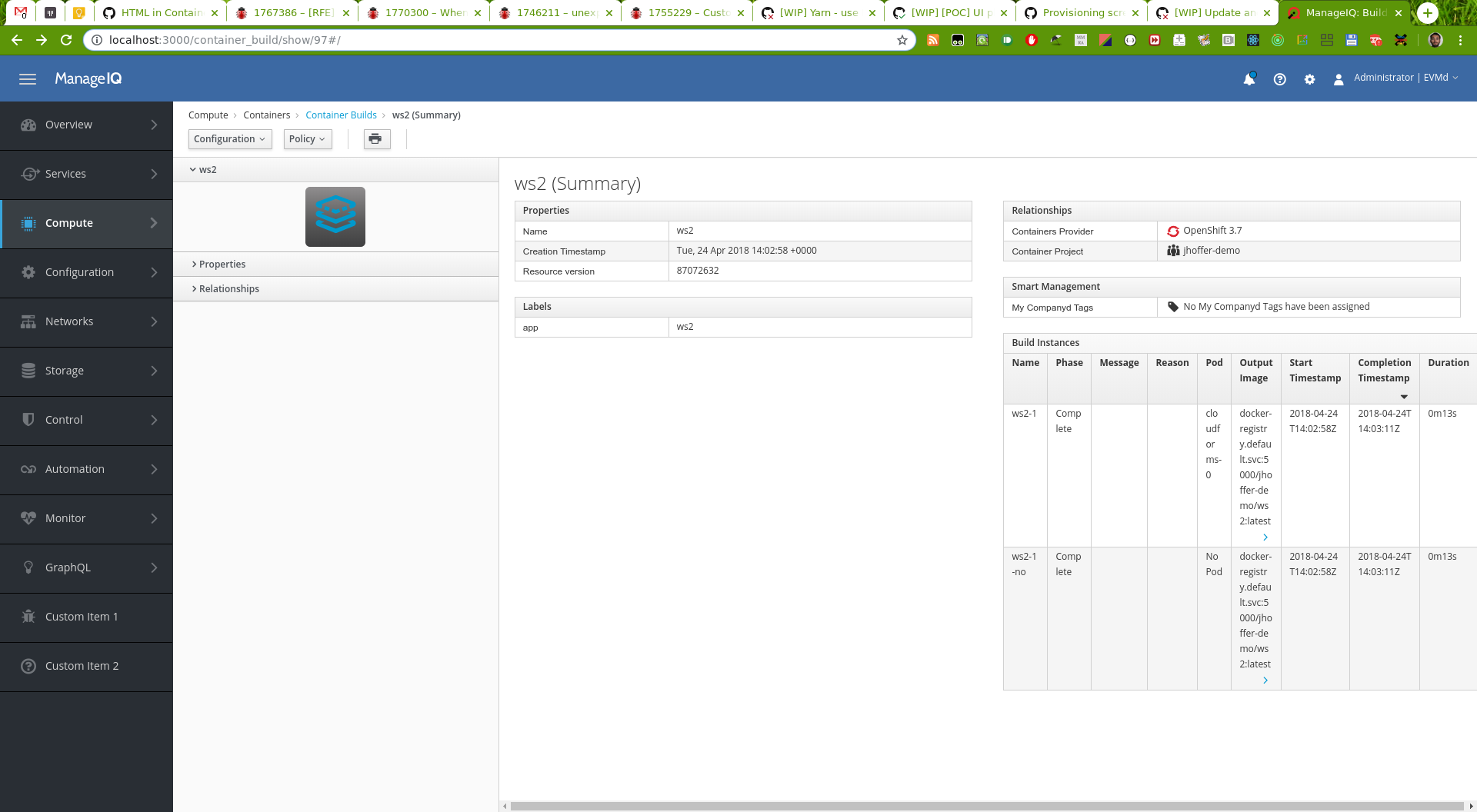The height and width of the screenshot is (812, 1477).
Task: Open the hamburger navigation menu
Action: click(28, 78)
